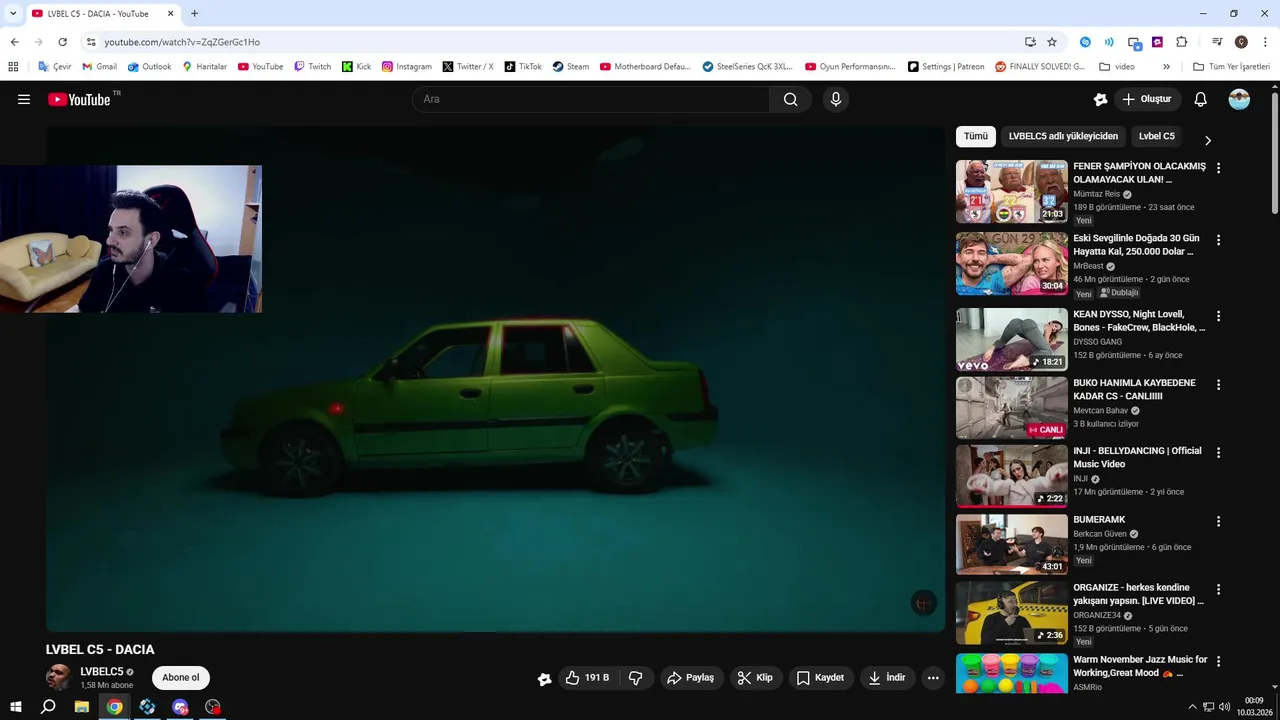The image size is (1280, 720).
Task: Bookmark this page with star icon
Action: pos(1052,42)
